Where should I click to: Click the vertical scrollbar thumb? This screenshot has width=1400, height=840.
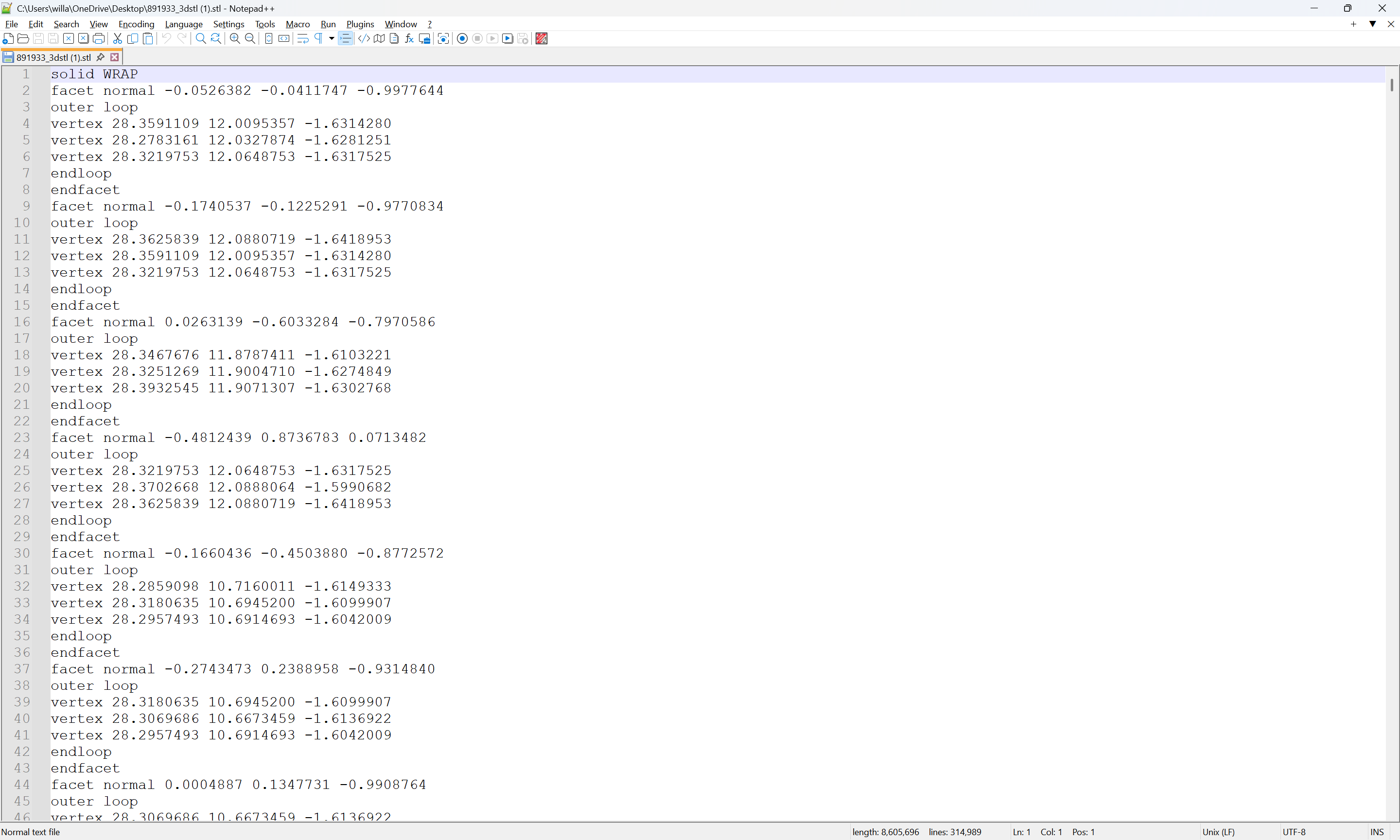click(x=1392, y=85)
